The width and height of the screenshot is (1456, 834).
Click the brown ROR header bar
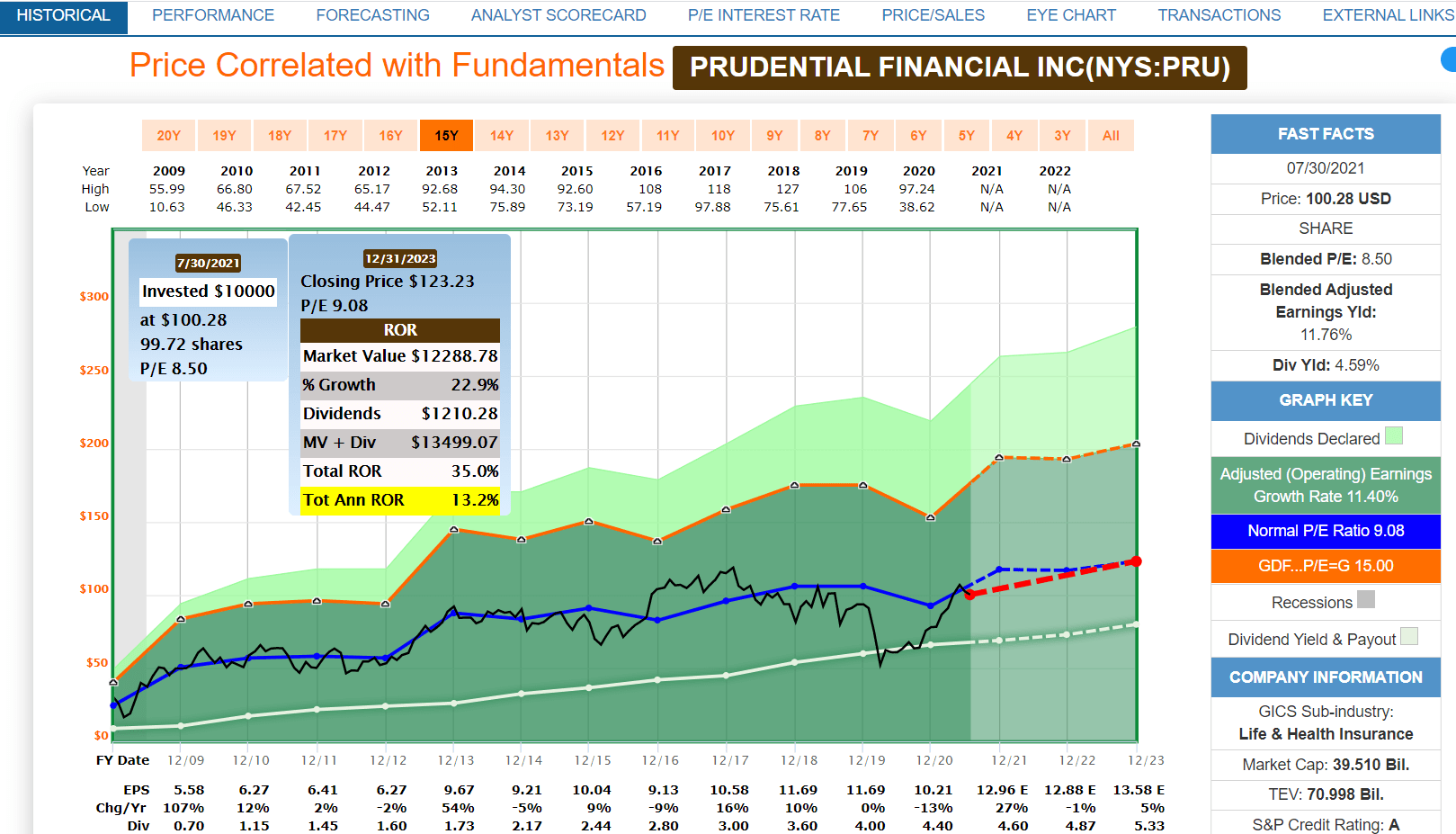tap(400, 330)
